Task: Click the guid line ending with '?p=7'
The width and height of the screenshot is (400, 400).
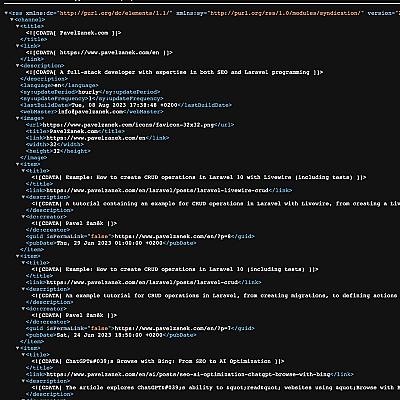Action: [140, 328]
